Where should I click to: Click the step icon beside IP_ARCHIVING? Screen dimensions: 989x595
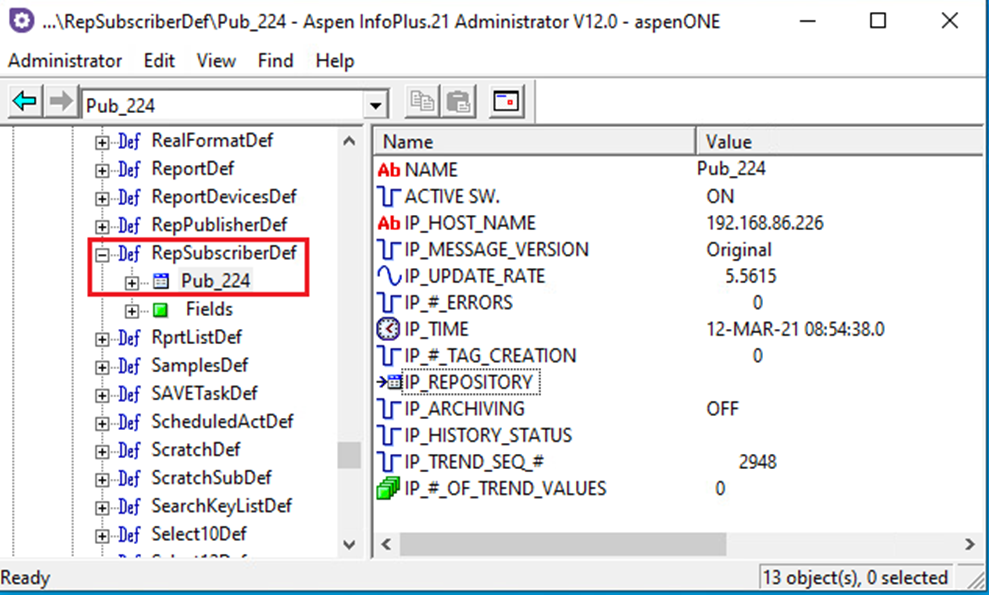click(x=389, y=408)
